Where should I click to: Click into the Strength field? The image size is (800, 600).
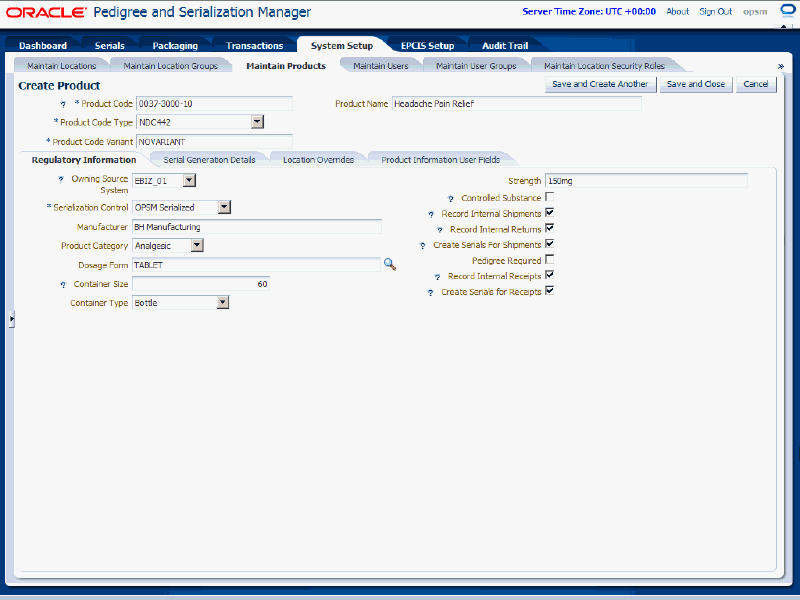pyautogui.click(x=646, y=181)
